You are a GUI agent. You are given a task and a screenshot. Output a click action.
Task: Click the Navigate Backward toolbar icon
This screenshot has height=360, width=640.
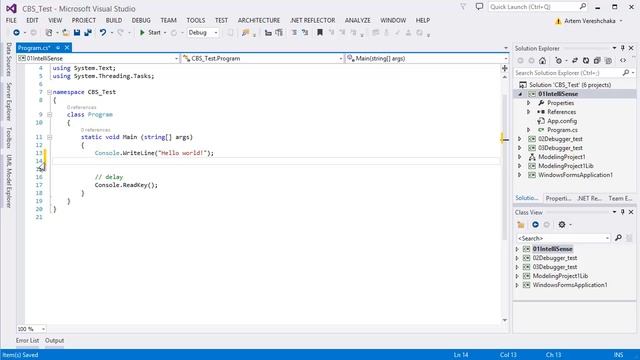pyautogui.click(x=16, y=33)
